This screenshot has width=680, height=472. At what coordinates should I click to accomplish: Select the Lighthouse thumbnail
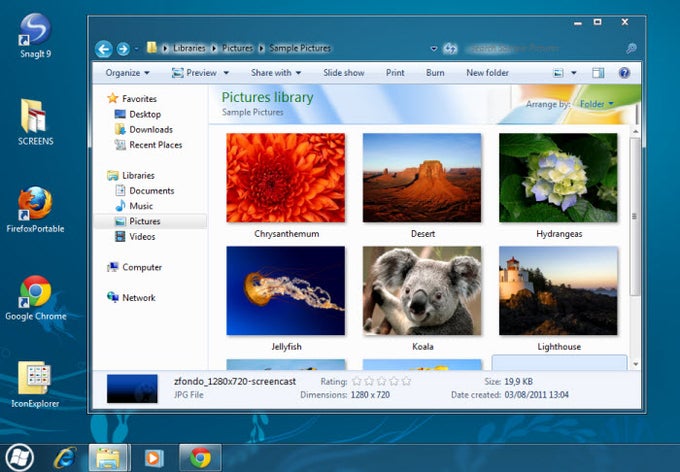point(559,291)
